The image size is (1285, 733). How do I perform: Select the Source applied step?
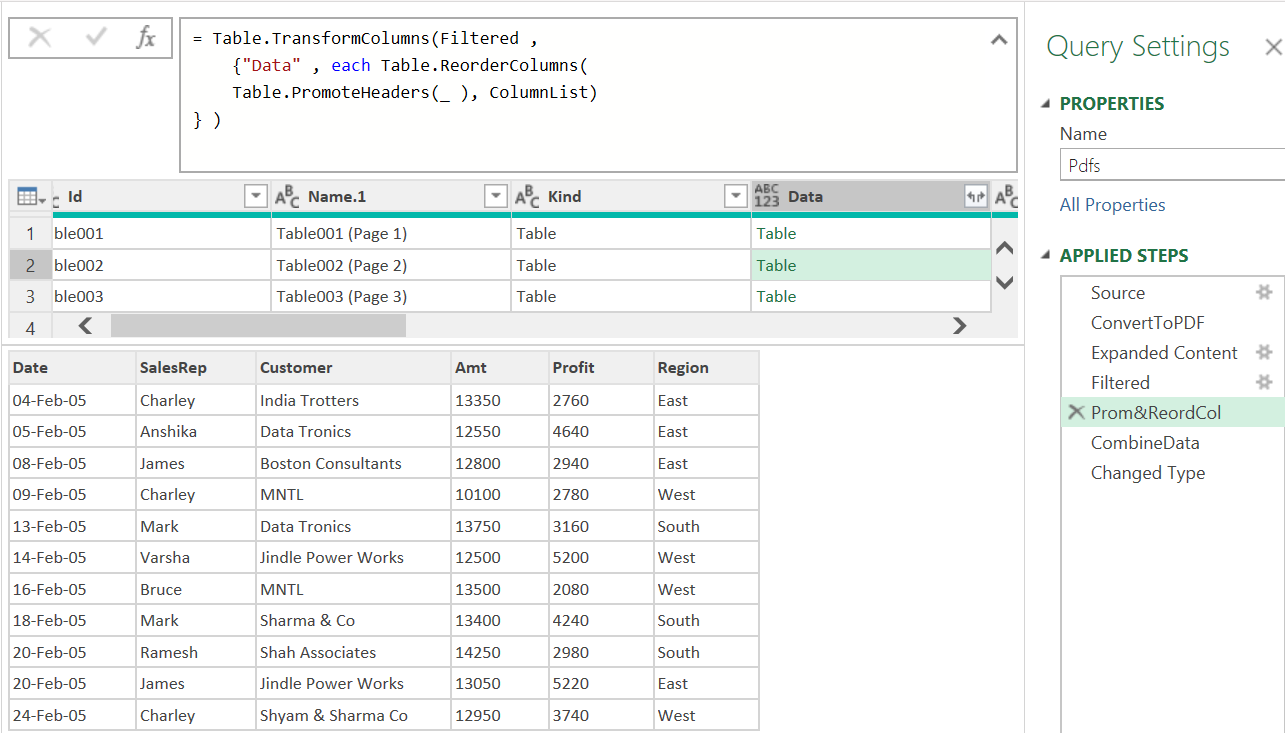(x=1117, y=293)
